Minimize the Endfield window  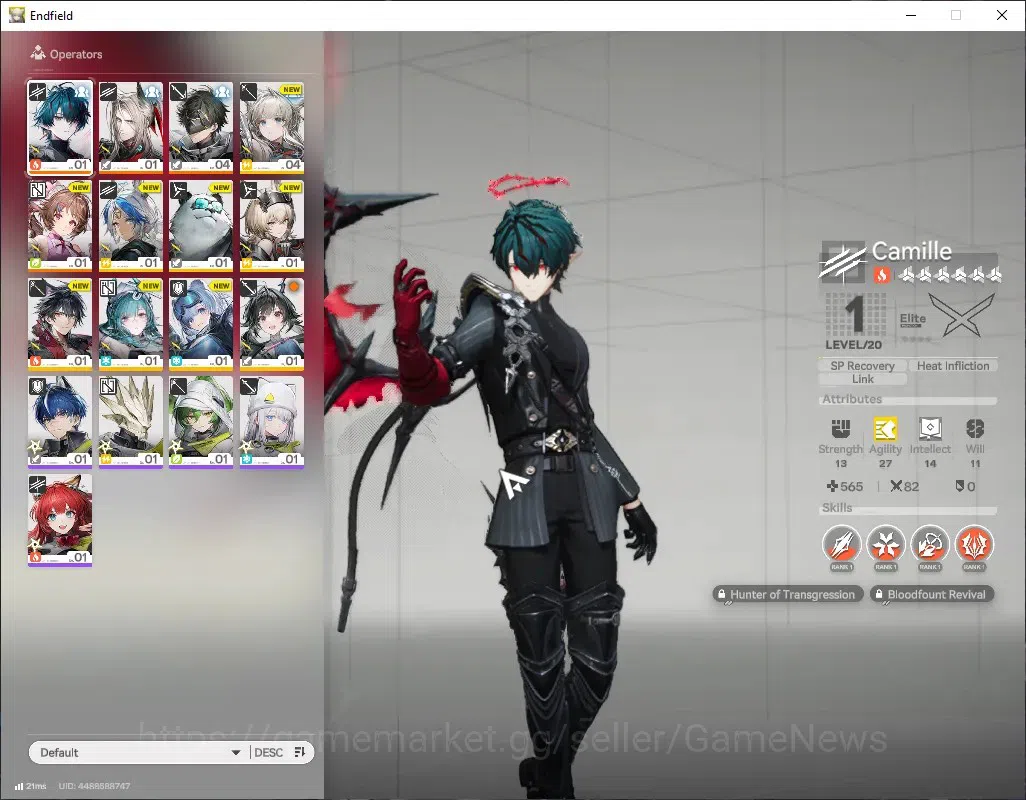(x=910, y=14)
